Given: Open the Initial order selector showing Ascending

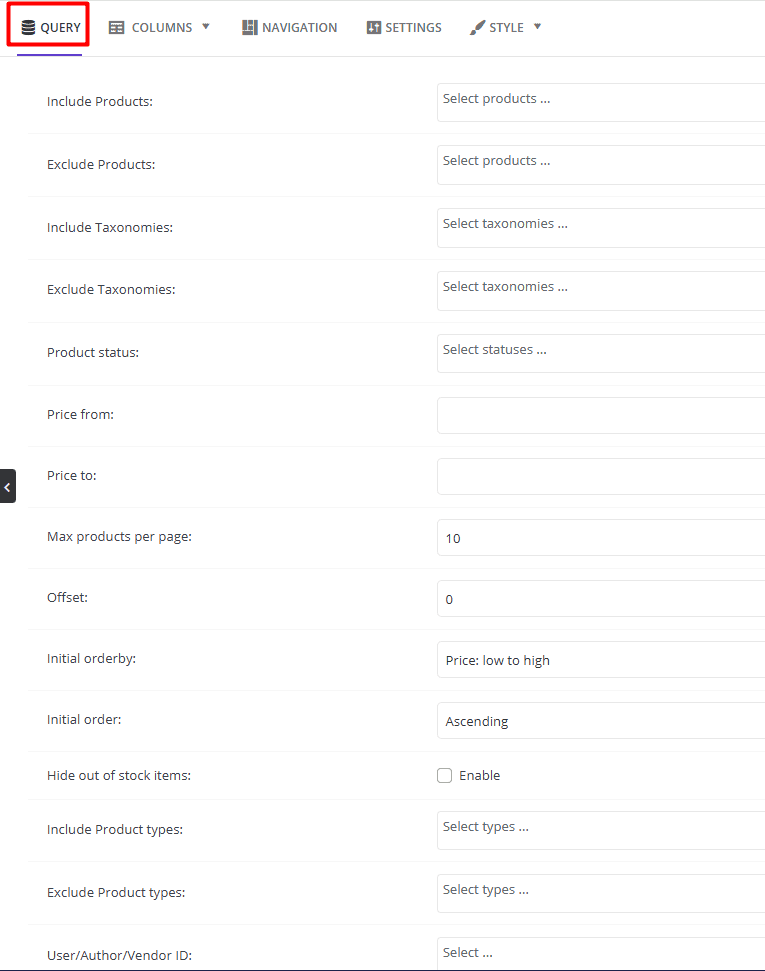Looking at the screenshot, I should click(600, 721).
